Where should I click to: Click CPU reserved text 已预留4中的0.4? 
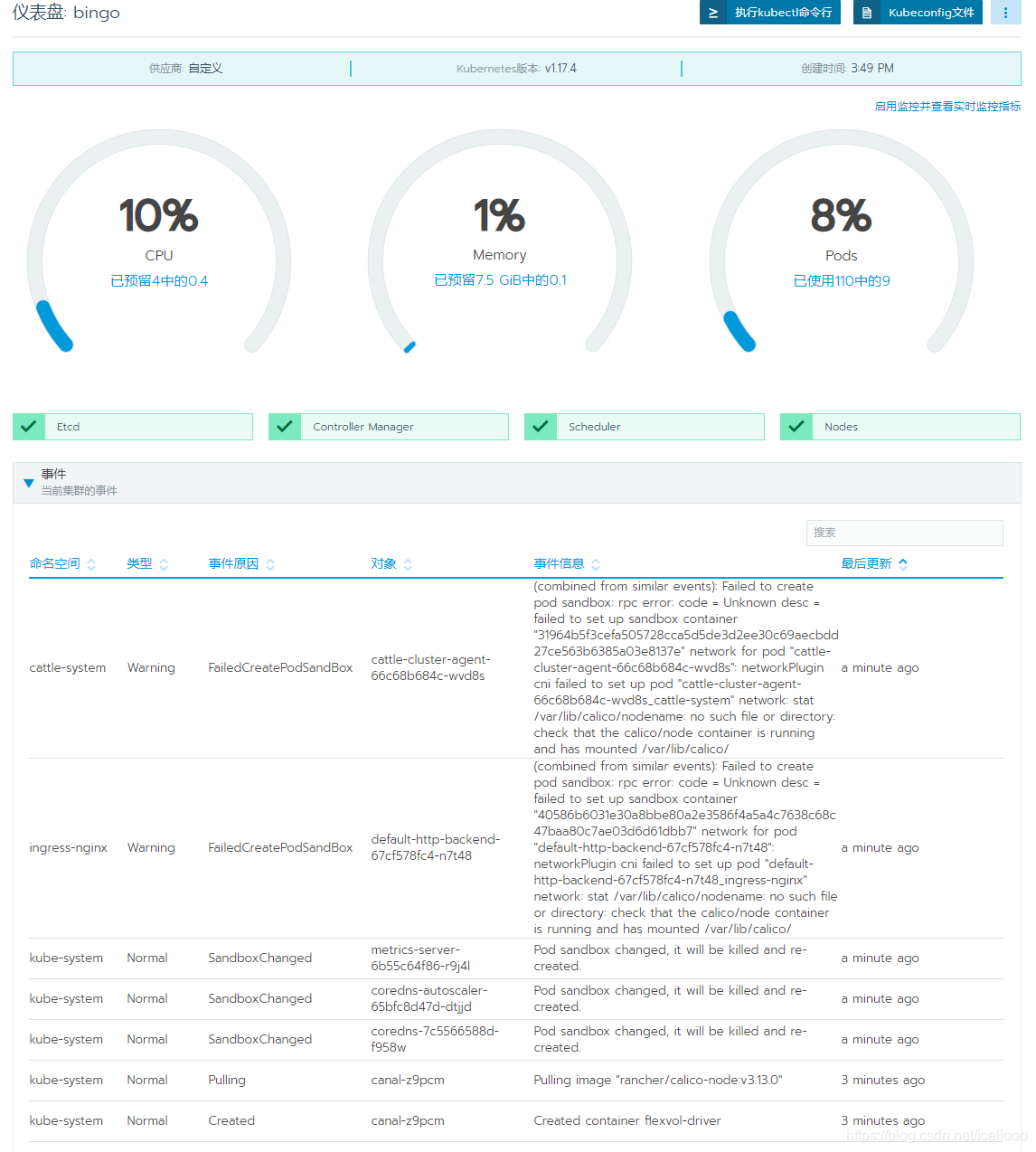point(159,281)
